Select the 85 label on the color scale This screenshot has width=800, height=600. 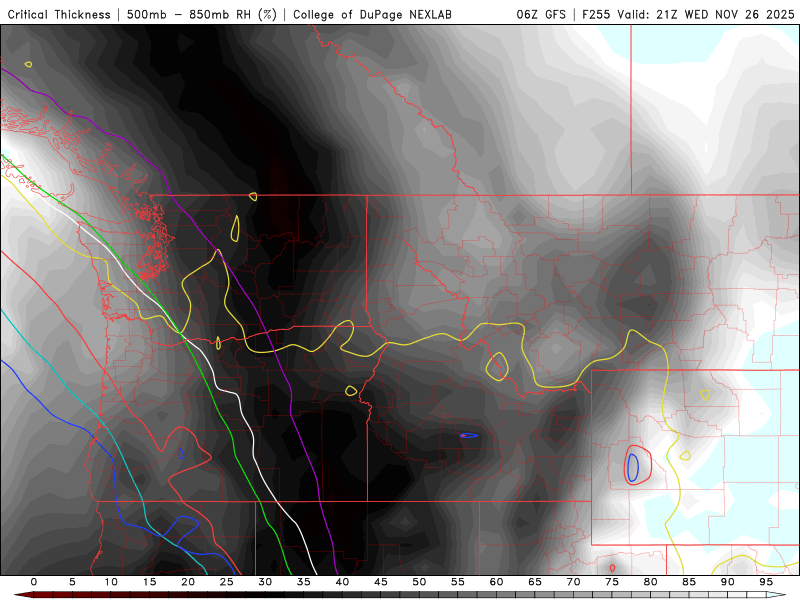pyautogui.click(x=689, y=582)
